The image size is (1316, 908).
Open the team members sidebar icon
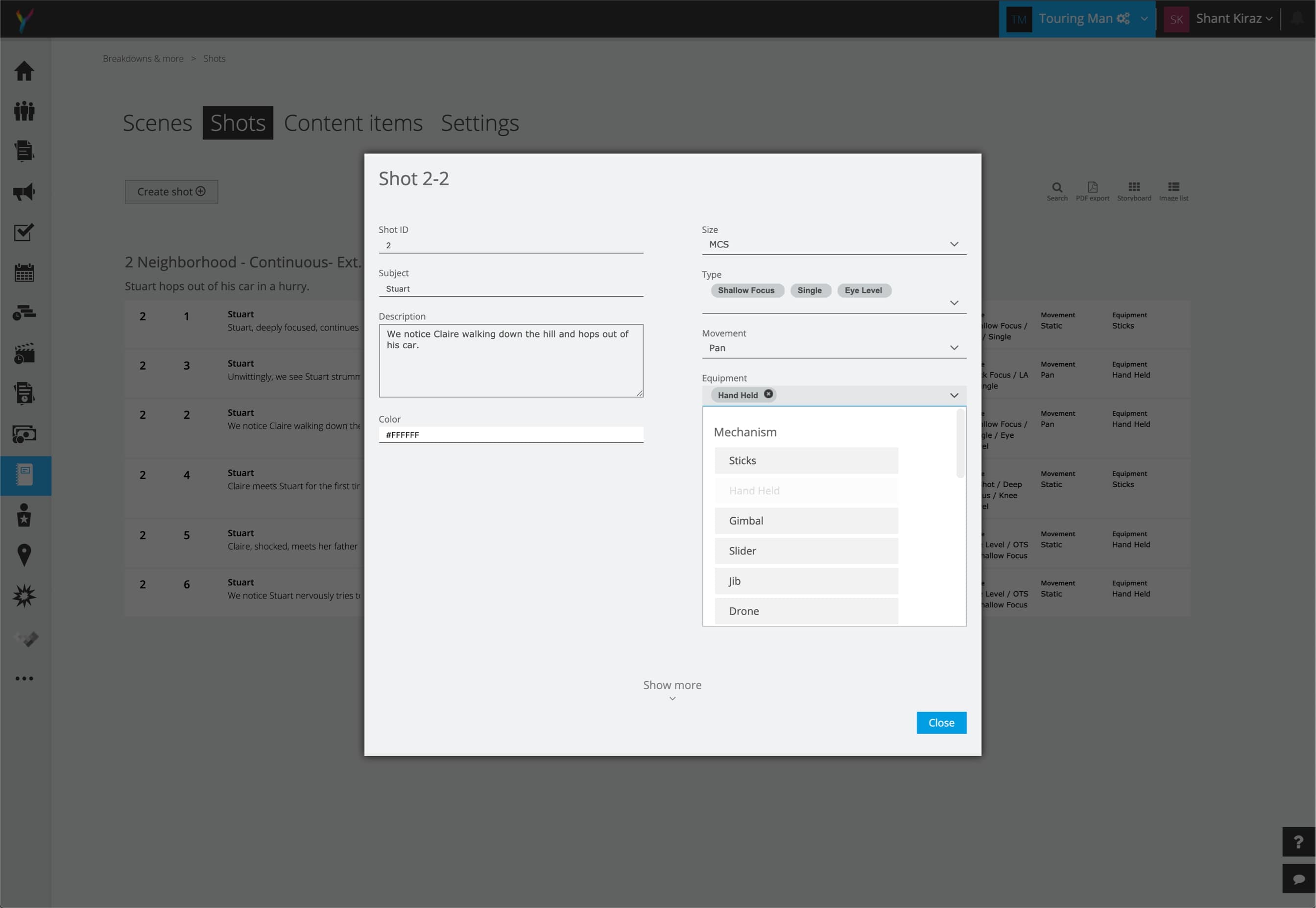point(24,111)
